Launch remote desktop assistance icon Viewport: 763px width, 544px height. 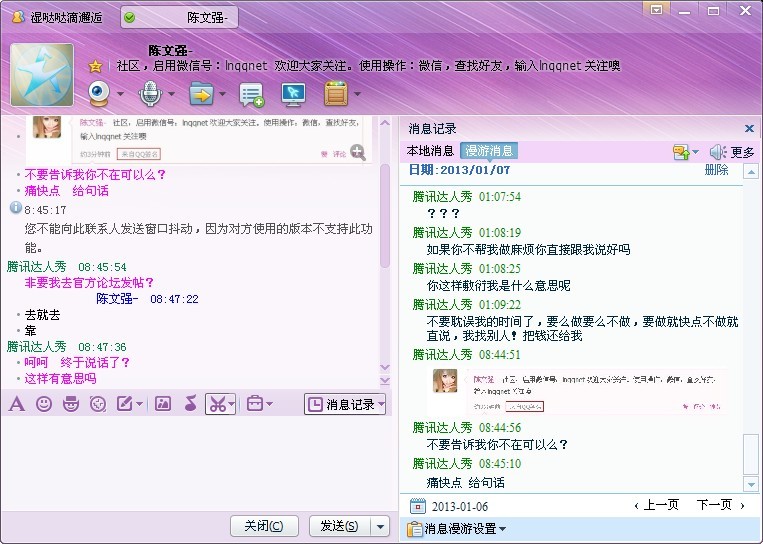tap(293, 94)
